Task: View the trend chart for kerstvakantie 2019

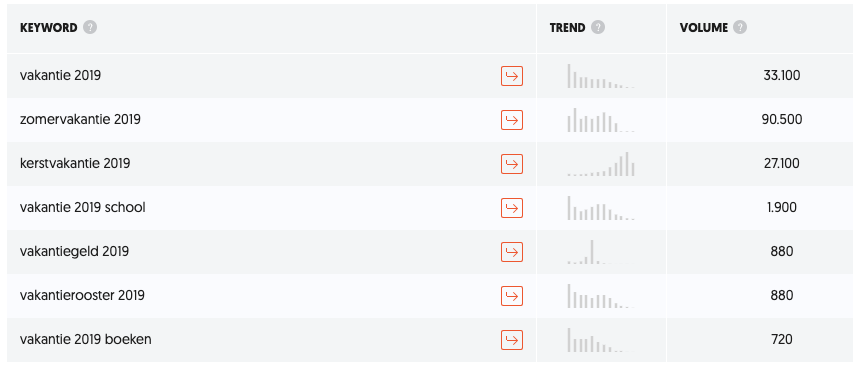Action: coord(601,164)
